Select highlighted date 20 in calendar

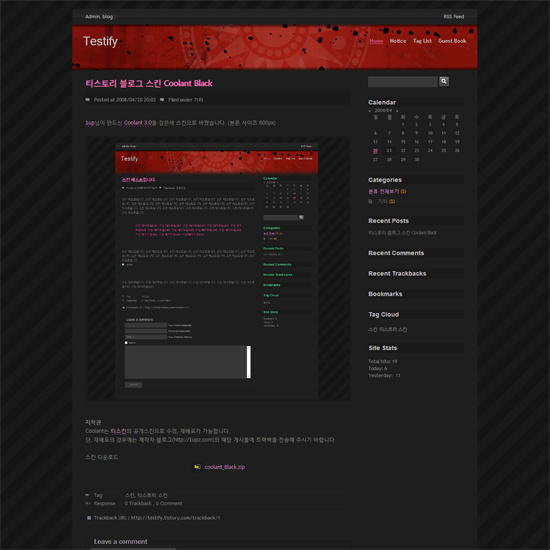tap(375, 151)
